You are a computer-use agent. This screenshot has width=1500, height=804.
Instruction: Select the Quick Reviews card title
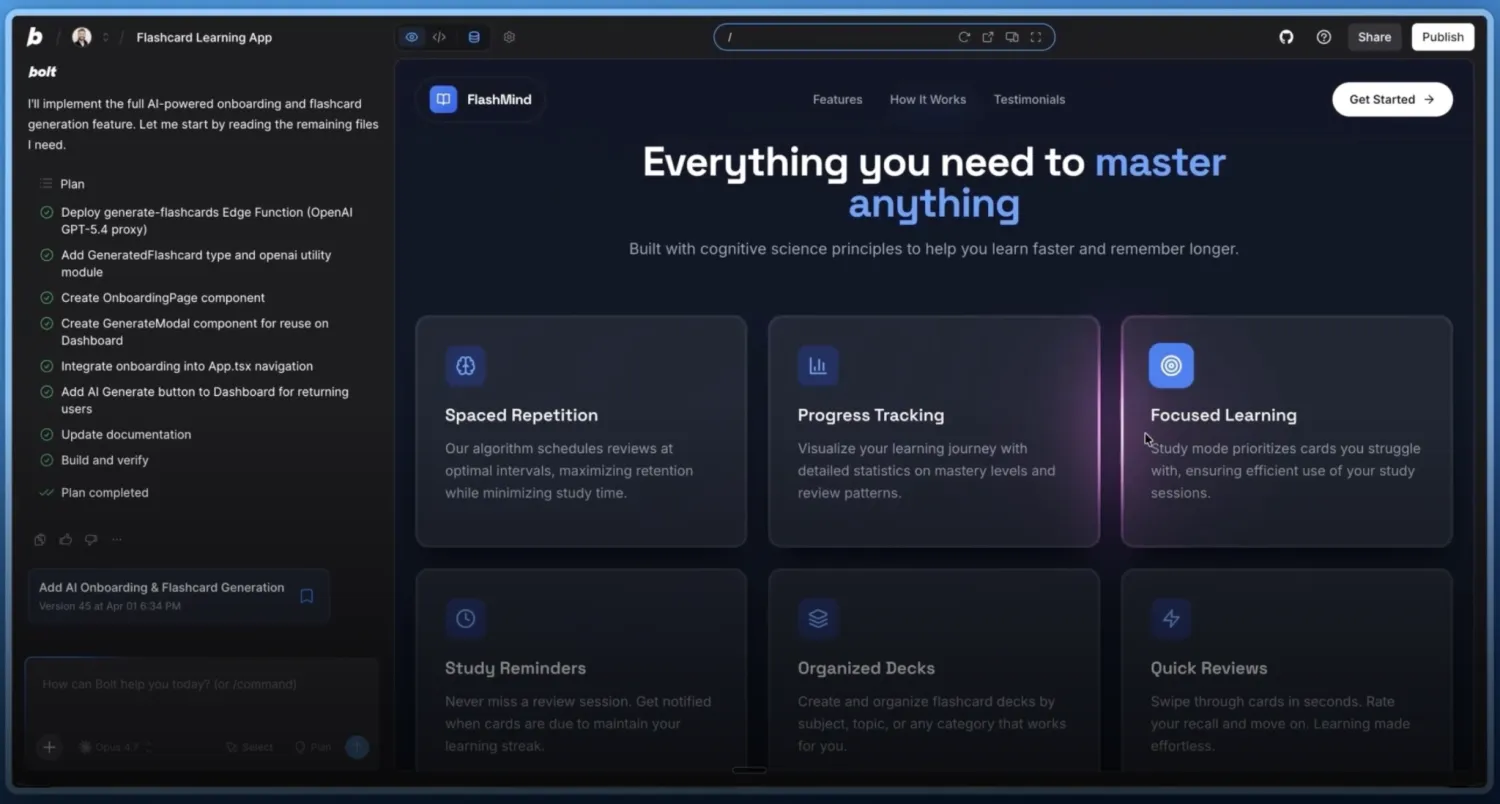[1208, 668]
